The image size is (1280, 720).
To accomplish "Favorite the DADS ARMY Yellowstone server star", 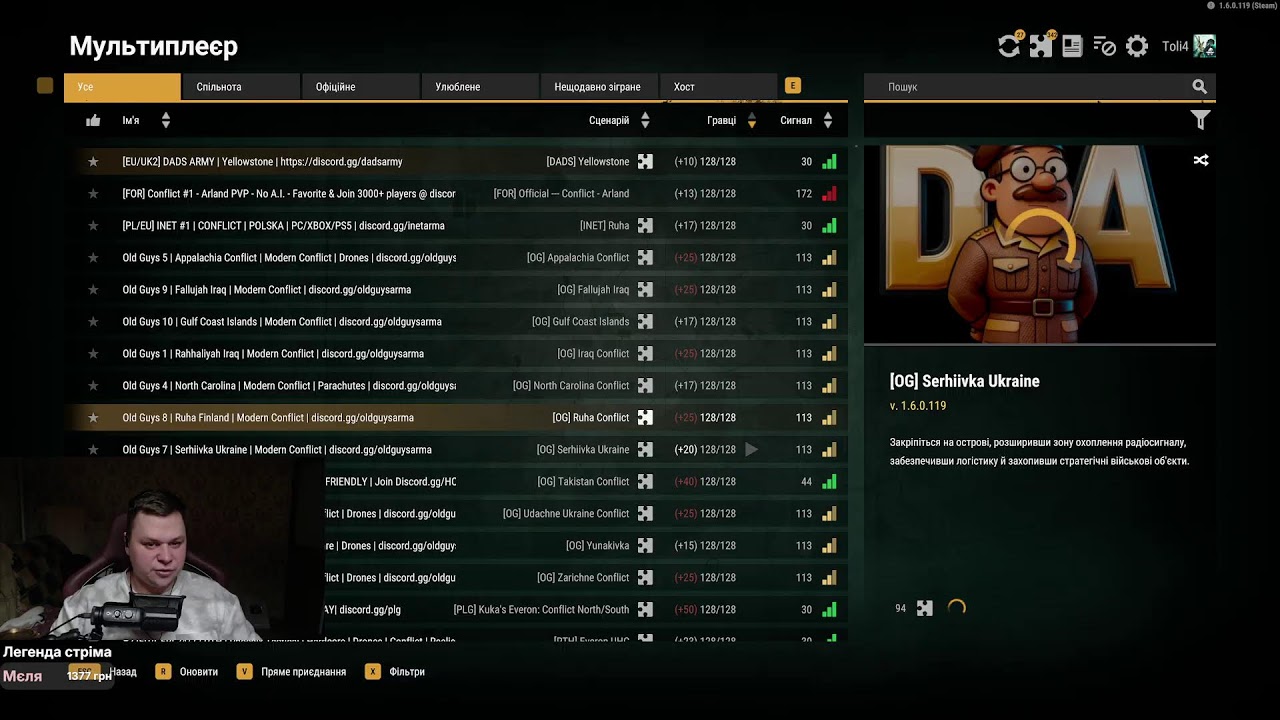I will coord(93,162).
